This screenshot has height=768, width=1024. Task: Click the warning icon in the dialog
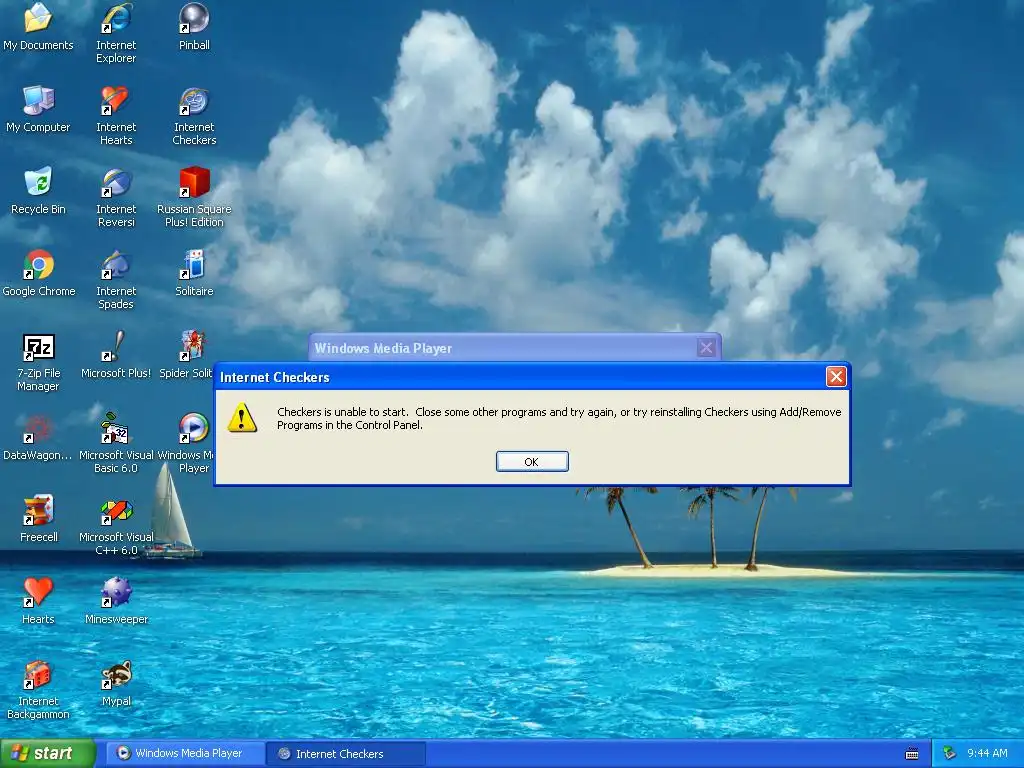tap(242, 418)
